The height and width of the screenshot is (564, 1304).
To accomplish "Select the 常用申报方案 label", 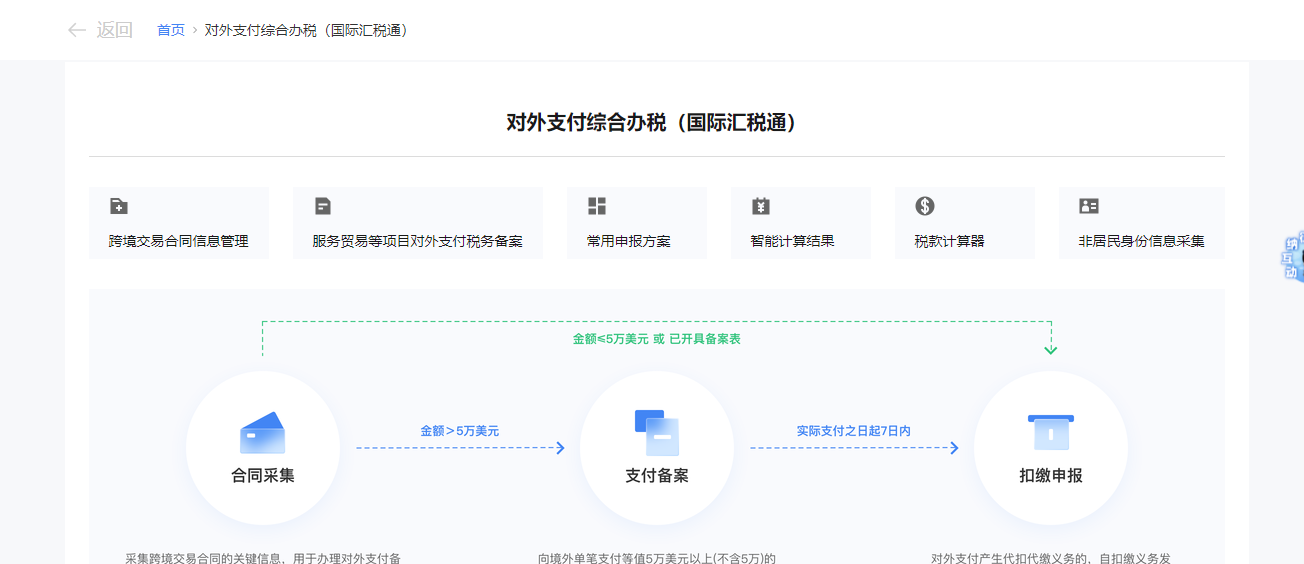I will click(x=628, y=241).
